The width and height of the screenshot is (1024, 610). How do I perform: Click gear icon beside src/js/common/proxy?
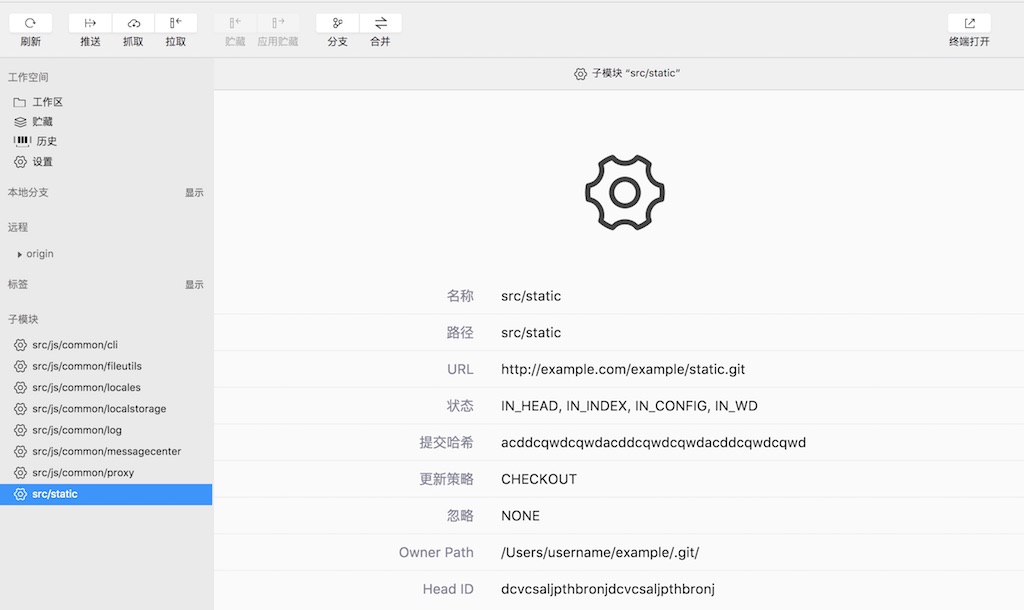point(20,473)
